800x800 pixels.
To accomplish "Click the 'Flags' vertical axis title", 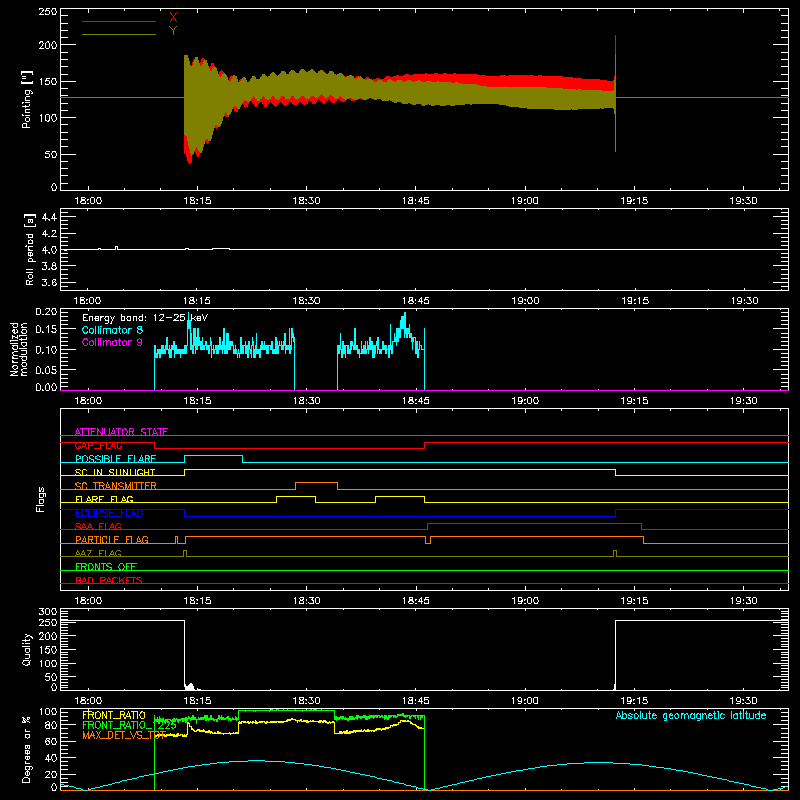I will tap(40, 499).
